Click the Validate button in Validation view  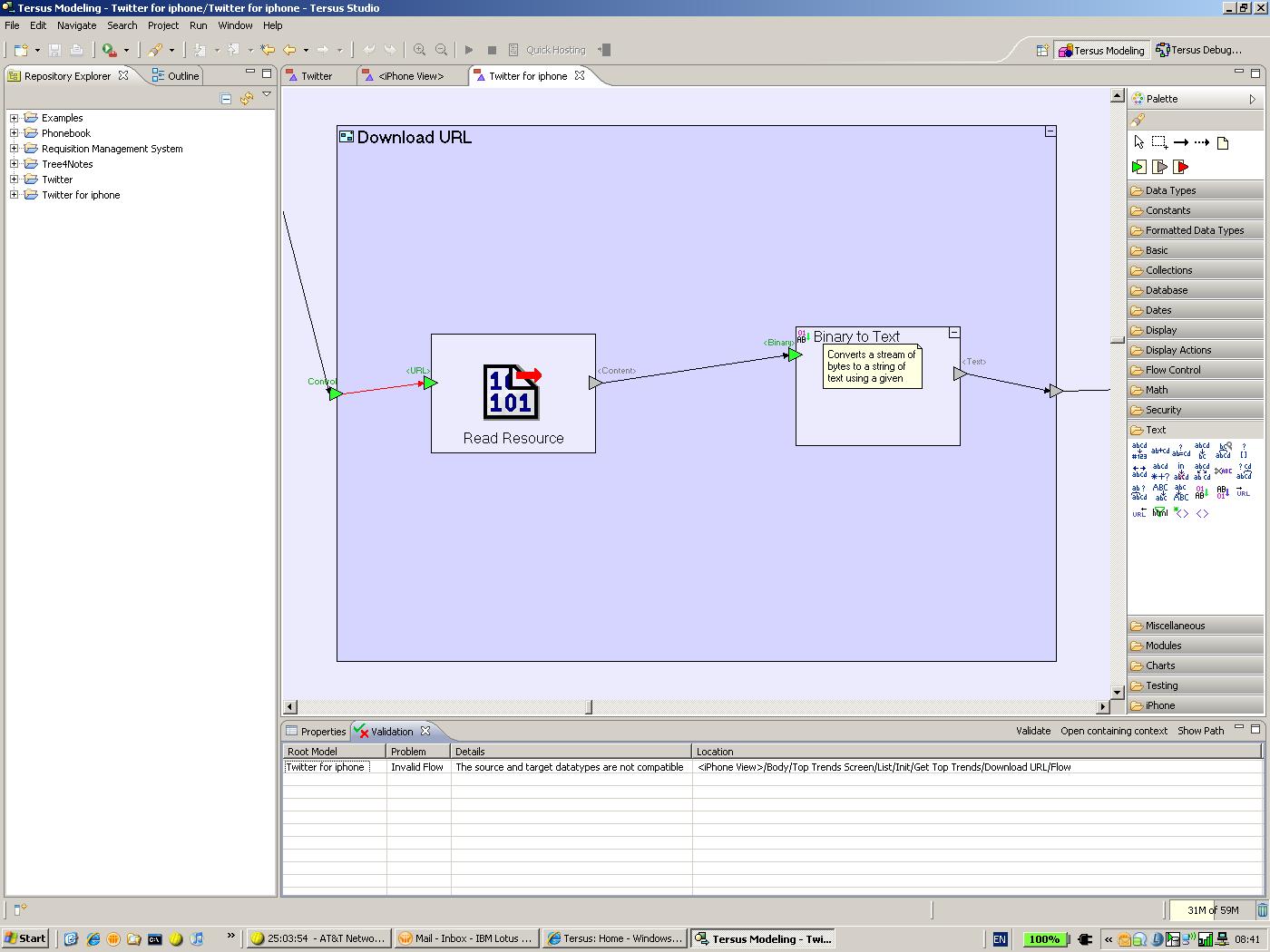pos(1032,731)
